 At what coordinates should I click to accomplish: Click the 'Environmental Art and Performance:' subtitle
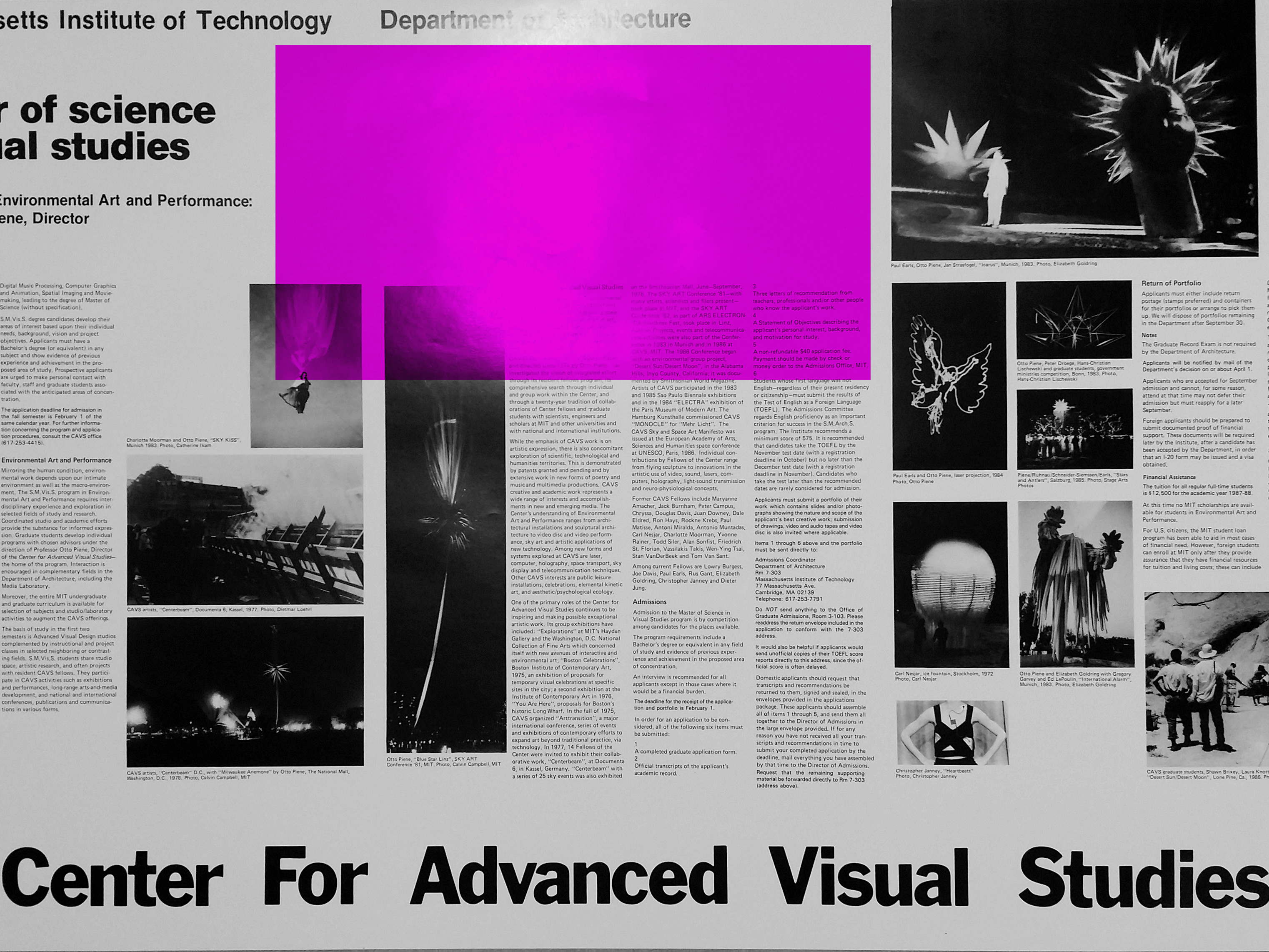point(125,201)
